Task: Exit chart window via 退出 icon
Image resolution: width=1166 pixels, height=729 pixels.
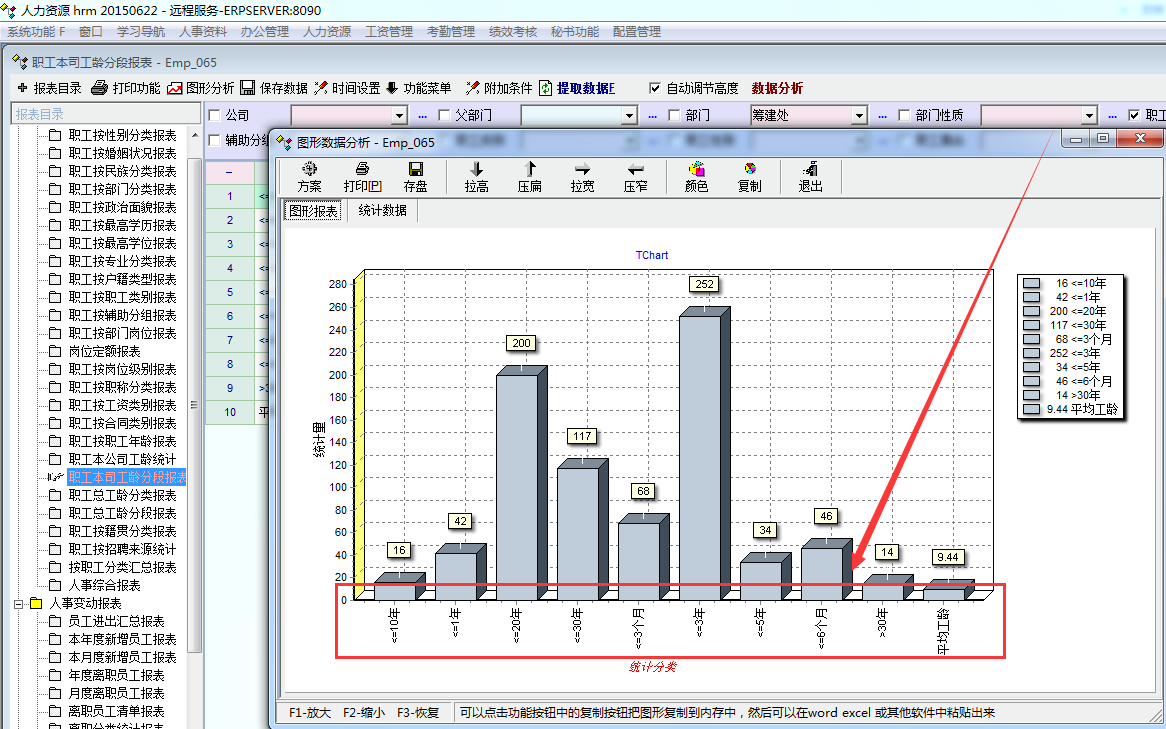Action: point(810,170)
